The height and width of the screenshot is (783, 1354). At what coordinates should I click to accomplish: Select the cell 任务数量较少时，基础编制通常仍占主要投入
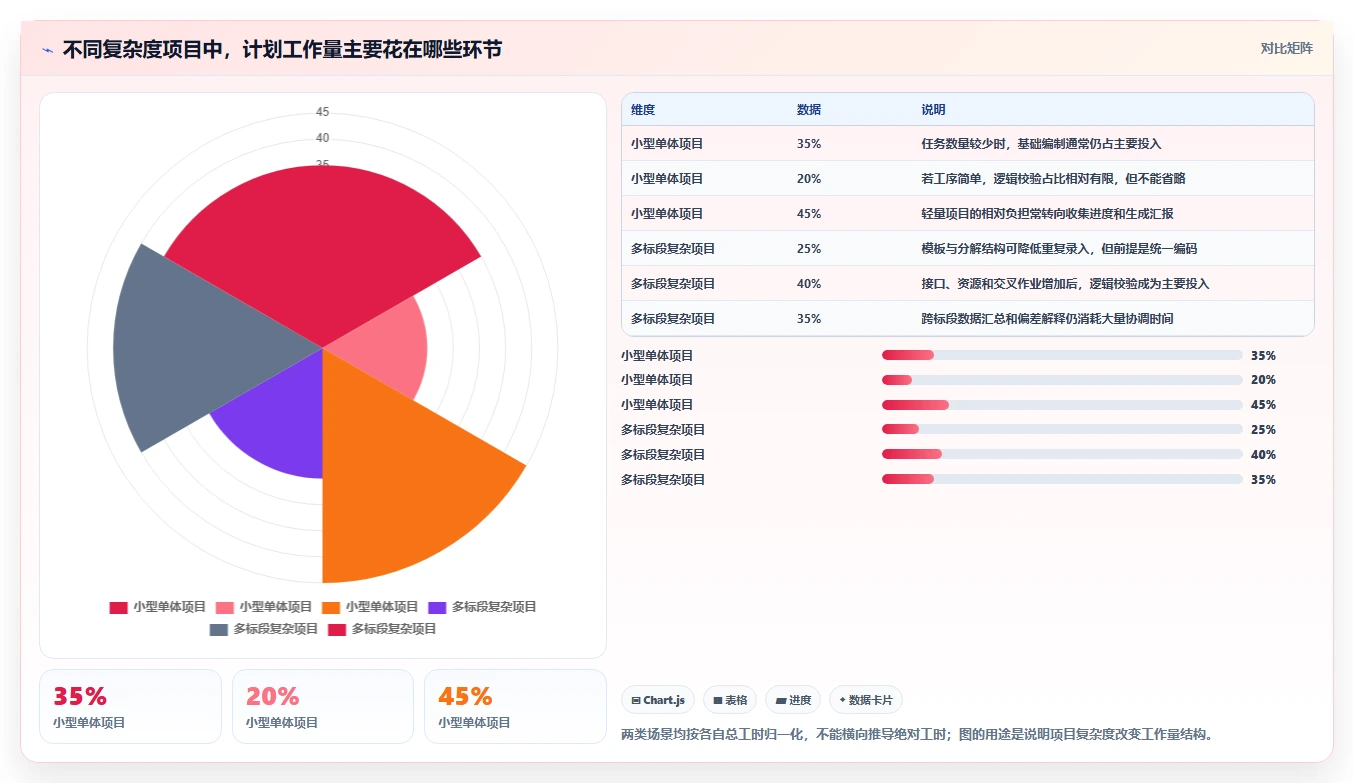1041,144
